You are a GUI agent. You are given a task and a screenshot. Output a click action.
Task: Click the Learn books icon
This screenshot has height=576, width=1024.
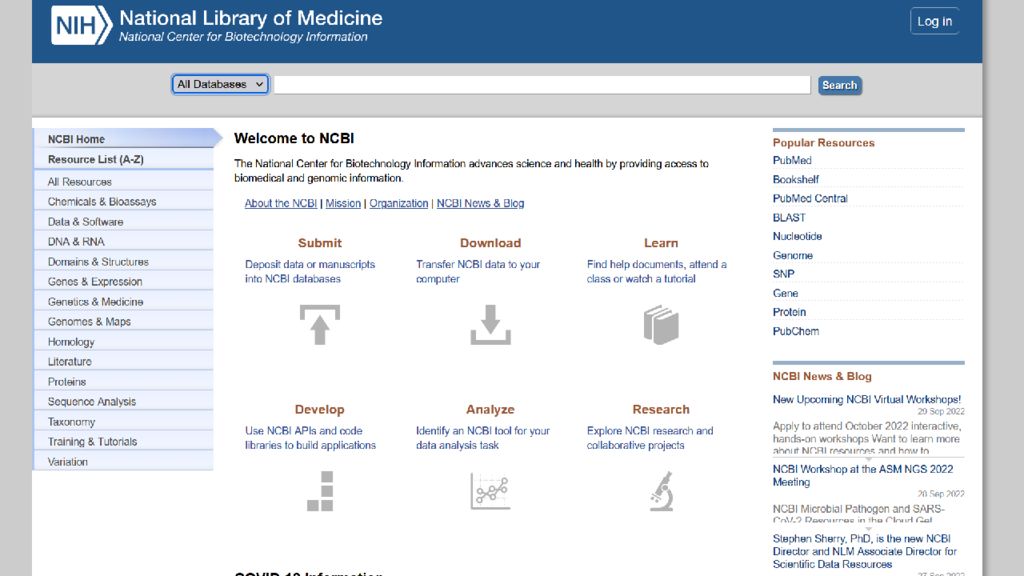[x=661, y=325]
